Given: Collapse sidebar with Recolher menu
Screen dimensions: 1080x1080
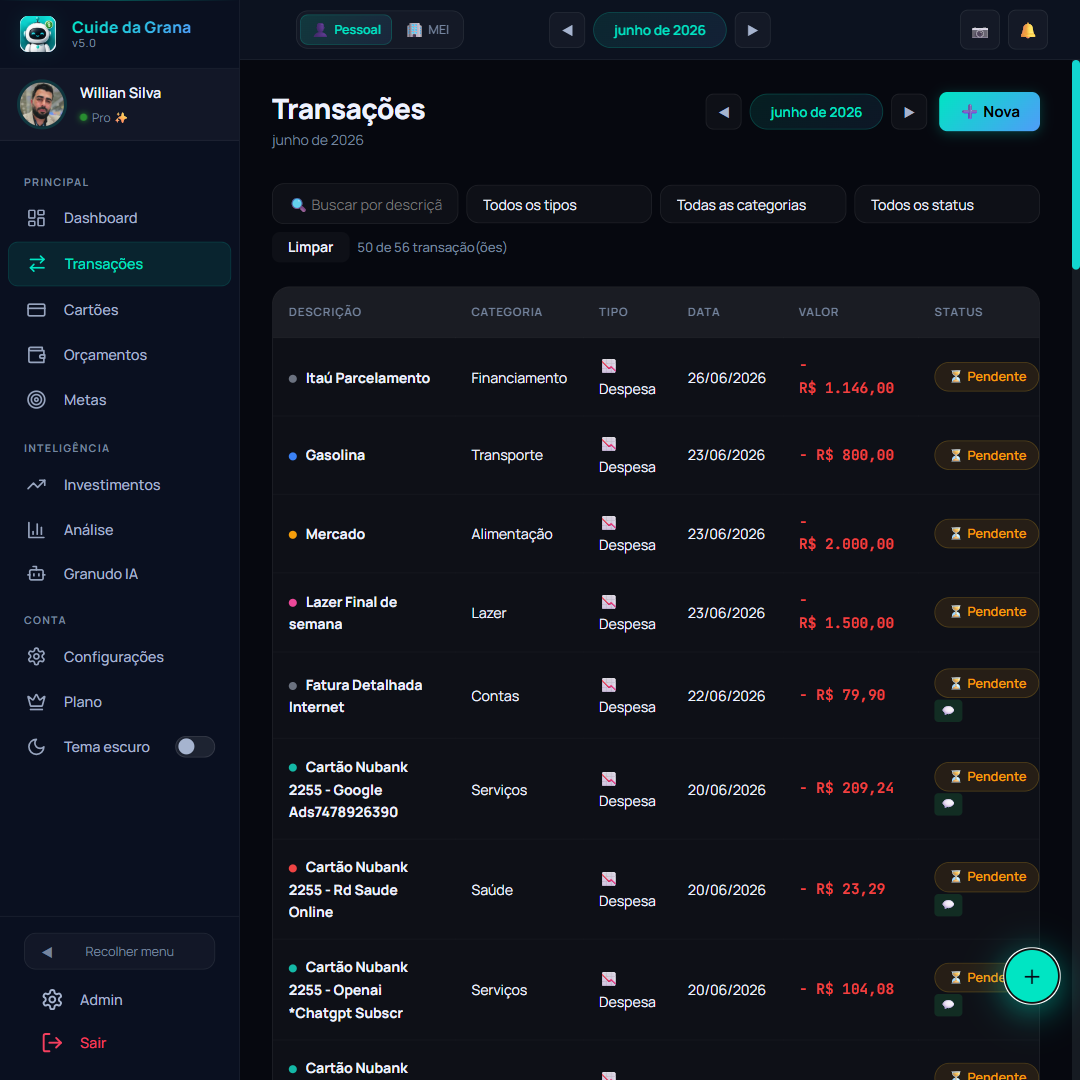Looking at the screenshot, I should (119, 951).
